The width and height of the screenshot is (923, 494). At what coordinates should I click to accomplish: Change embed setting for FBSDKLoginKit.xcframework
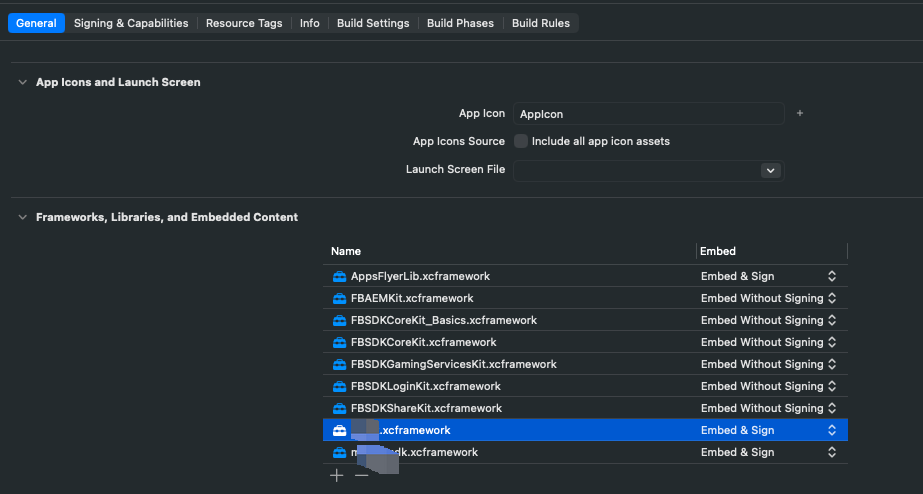(831, 386)
